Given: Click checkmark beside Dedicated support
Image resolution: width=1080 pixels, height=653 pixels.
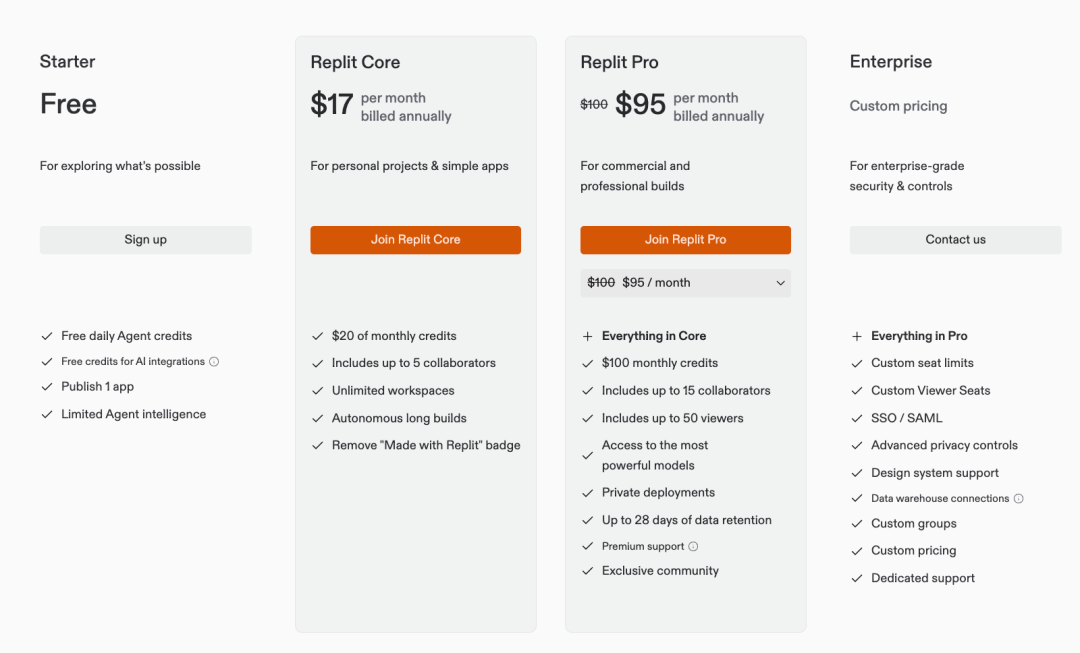Looking at the screenshot, I should (x=857, y=579).
